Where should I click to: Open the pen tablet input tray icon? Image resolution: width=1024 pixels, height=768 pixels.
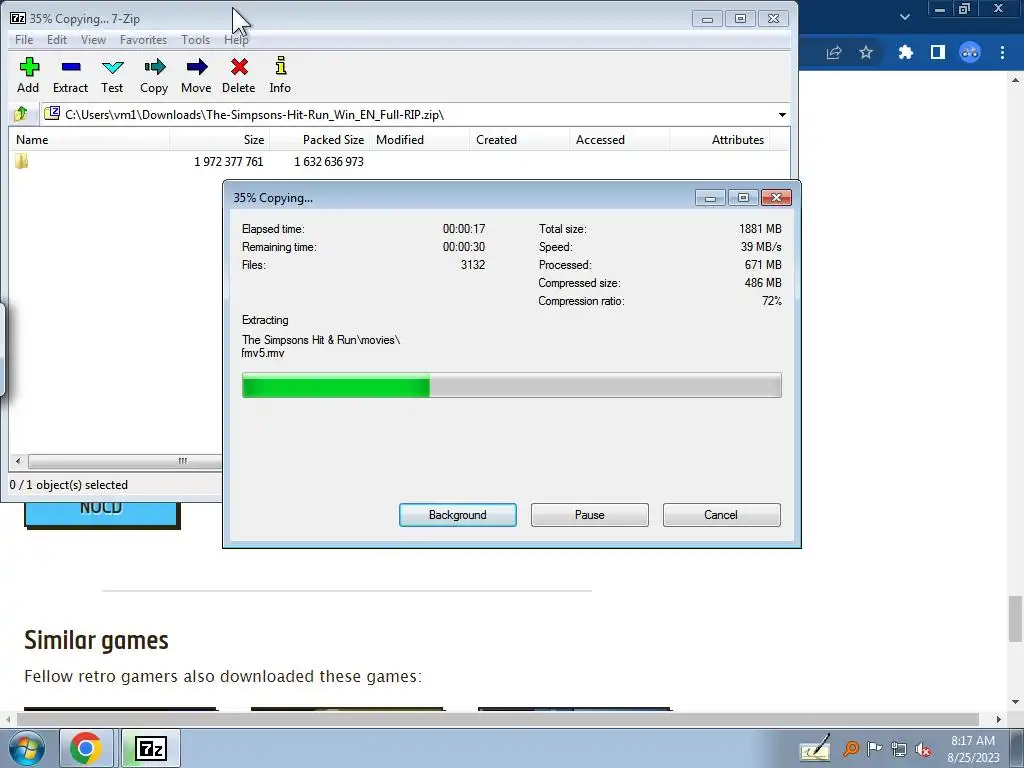(x=816, y=748)
